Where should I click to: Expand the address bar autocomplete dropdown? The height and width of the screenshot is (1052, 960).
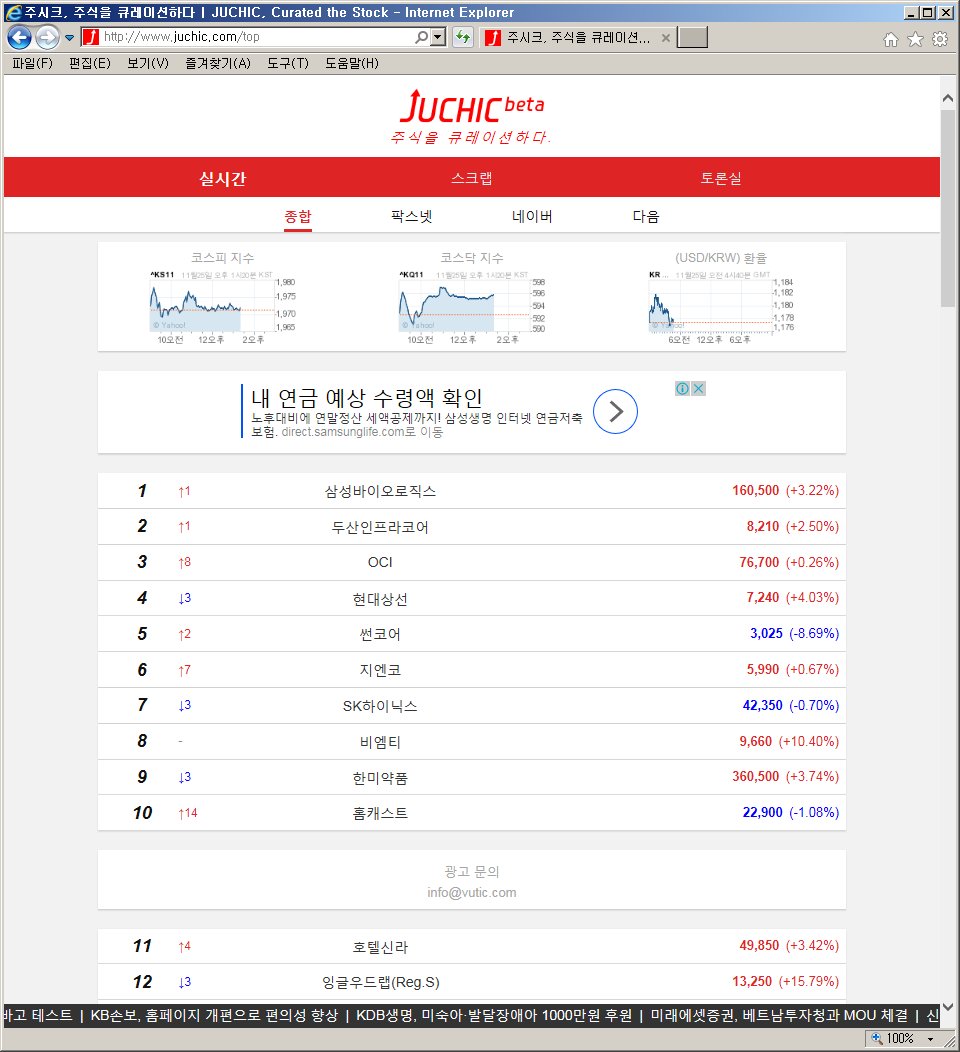click(x=438, y=37)
